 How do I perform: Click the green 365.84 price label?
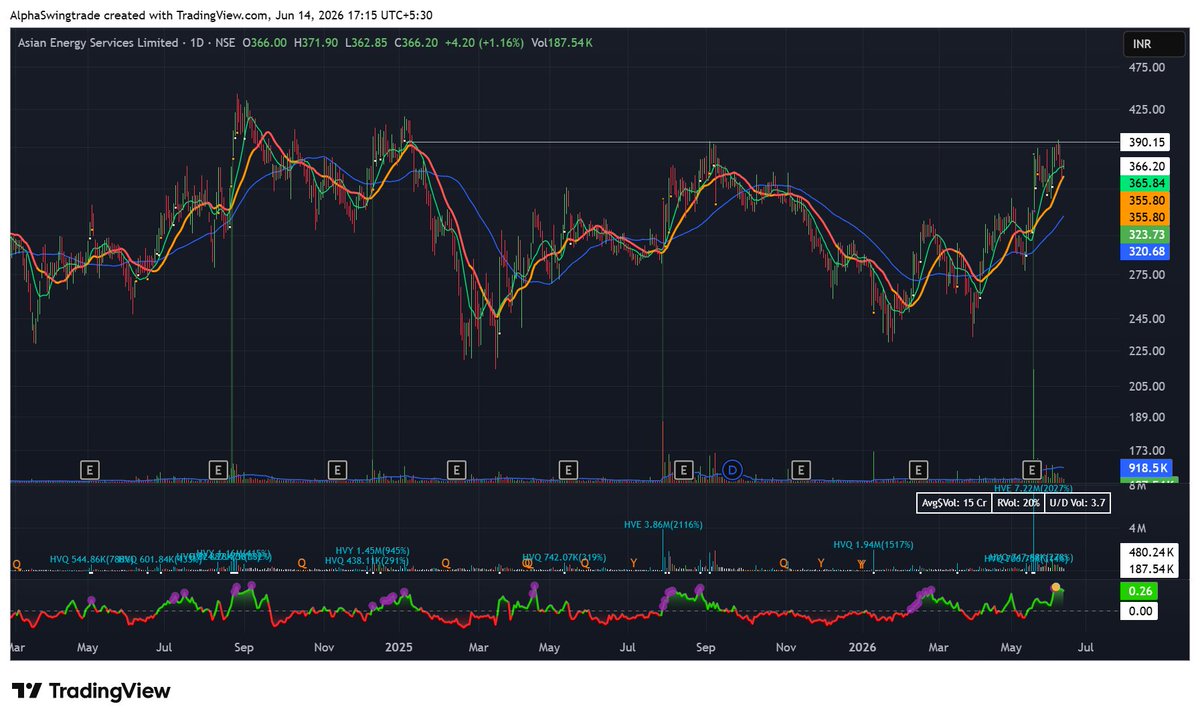tap(1146, 184)
